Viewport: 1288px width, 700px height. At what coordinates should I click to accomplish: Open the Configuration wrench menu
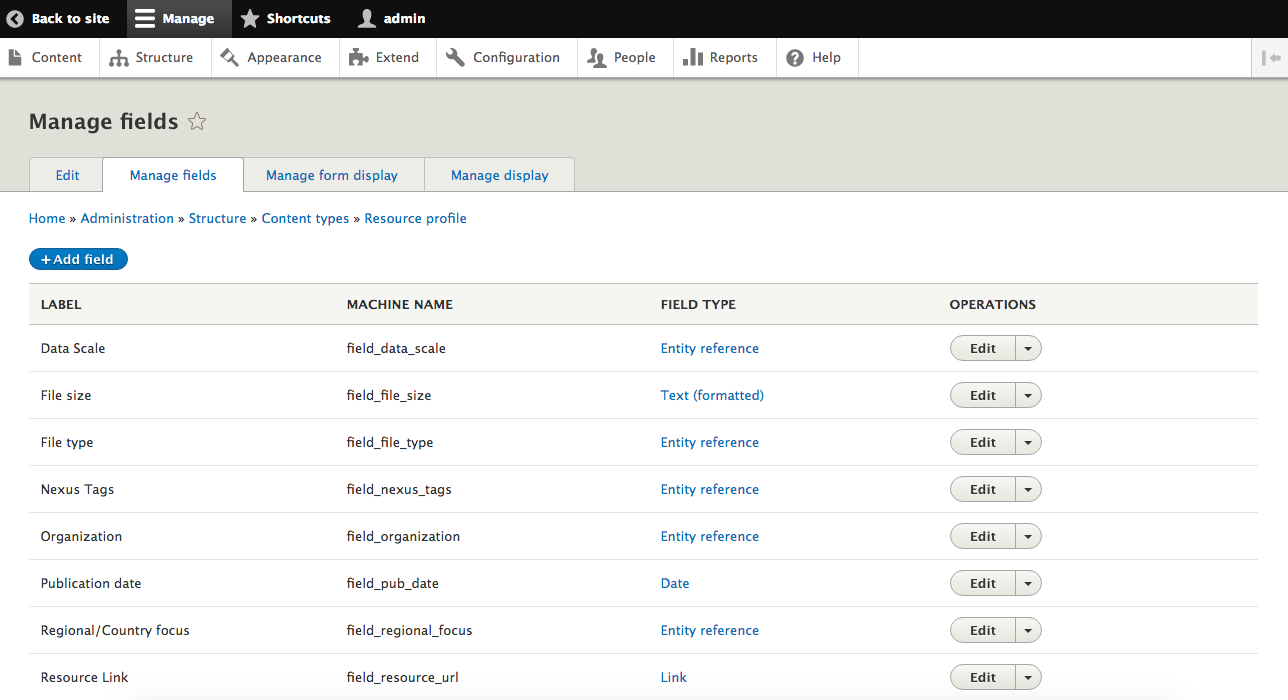pyautogui.click(x=503, y=58)
